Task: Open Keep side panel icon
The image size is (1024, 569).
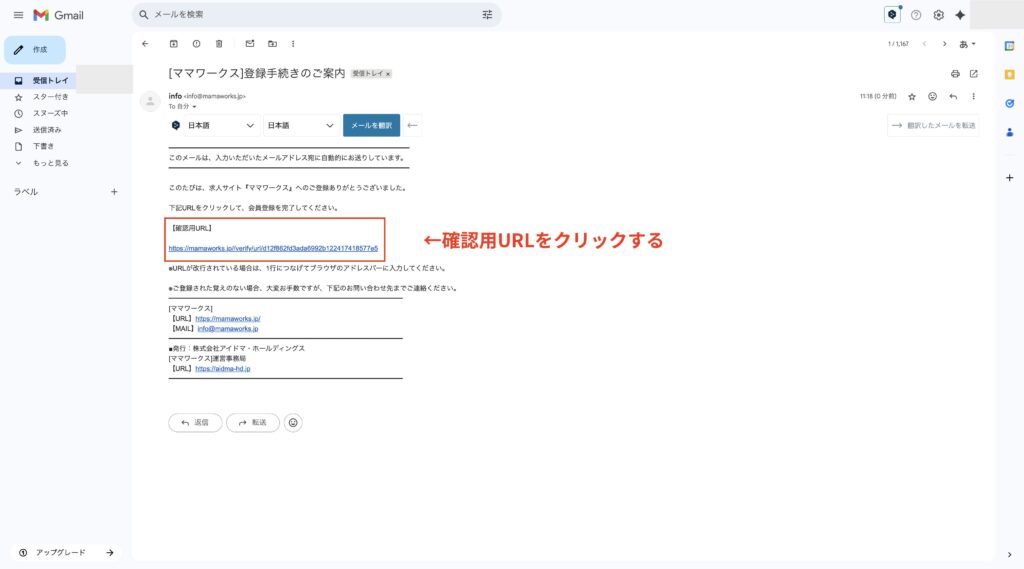Action: click(x=1010, y=74)
